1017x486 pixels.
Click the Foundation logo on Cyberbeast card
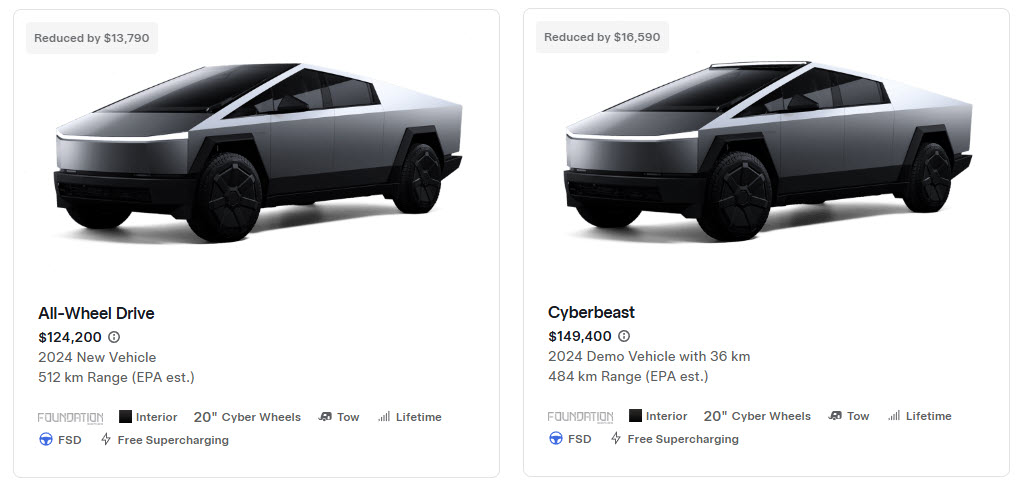tap(580, 417)
